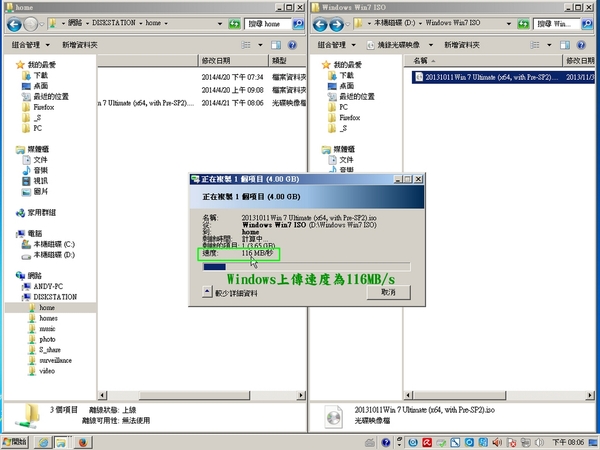The height and width of the screenshot is (450, 600).
Task: Open address bar dropdown in home window
Action: coord(220,24)
